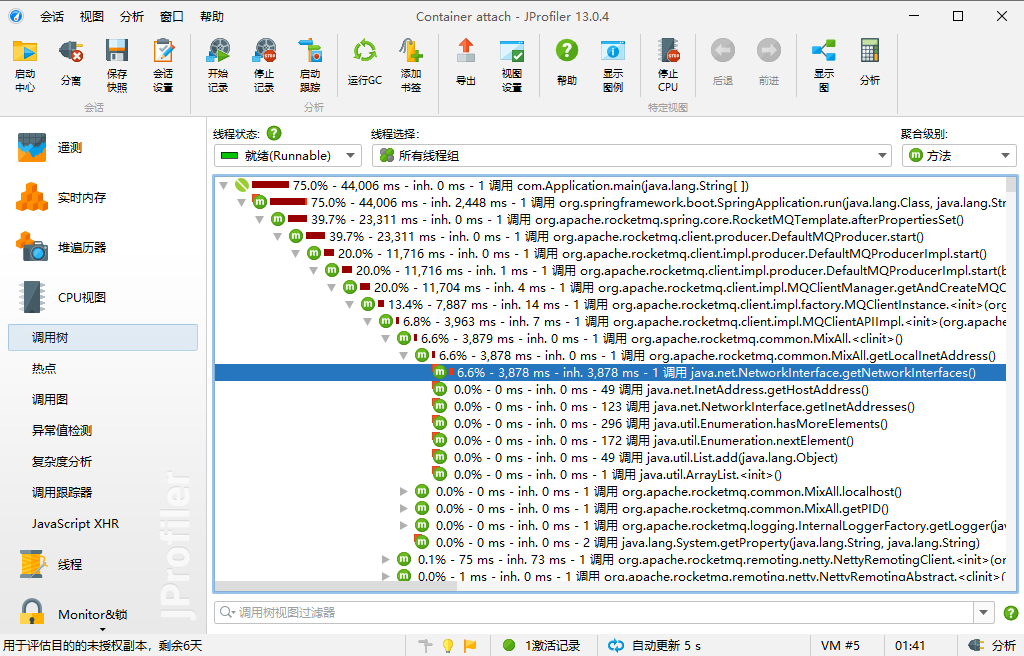Screen dimensions: 1024x656
Task: Select the InetAddress.getHostAddress() row
Action: point(610,389)
